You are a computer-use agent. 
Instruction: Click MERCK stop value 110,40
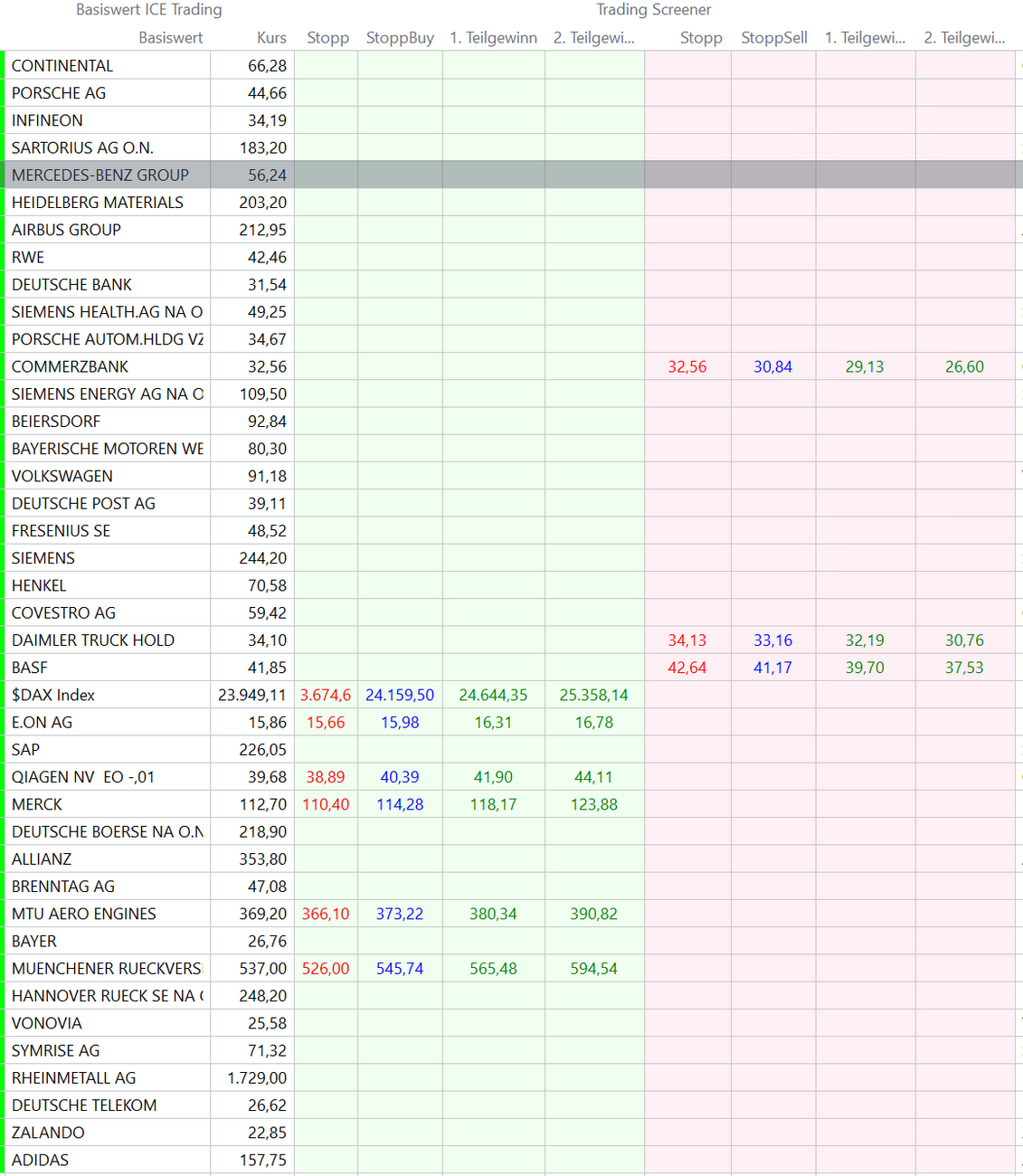pyautogui.click(x=326, y=805)
